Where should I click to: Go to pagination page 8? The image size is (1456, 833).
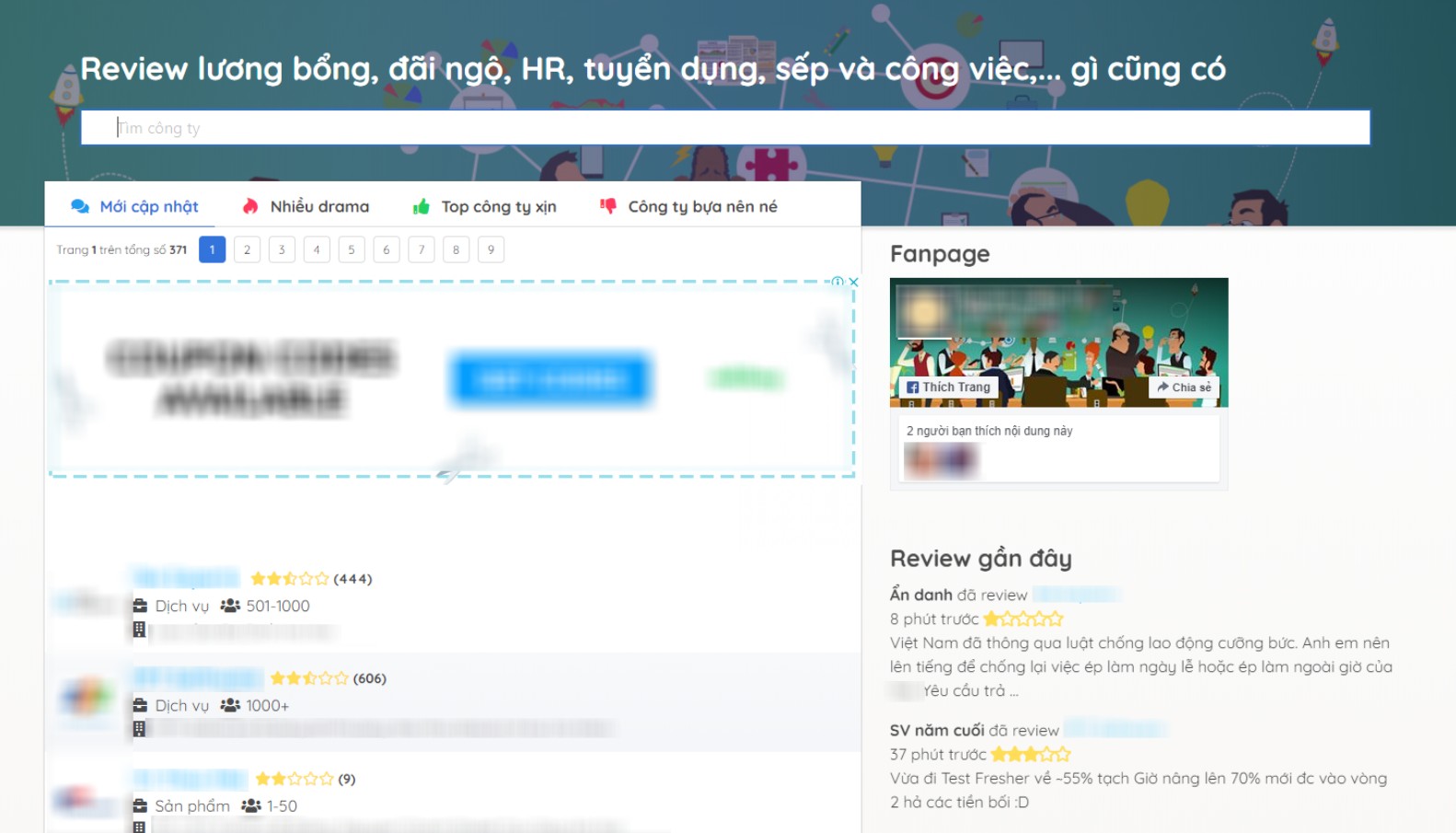pos(456,249)
